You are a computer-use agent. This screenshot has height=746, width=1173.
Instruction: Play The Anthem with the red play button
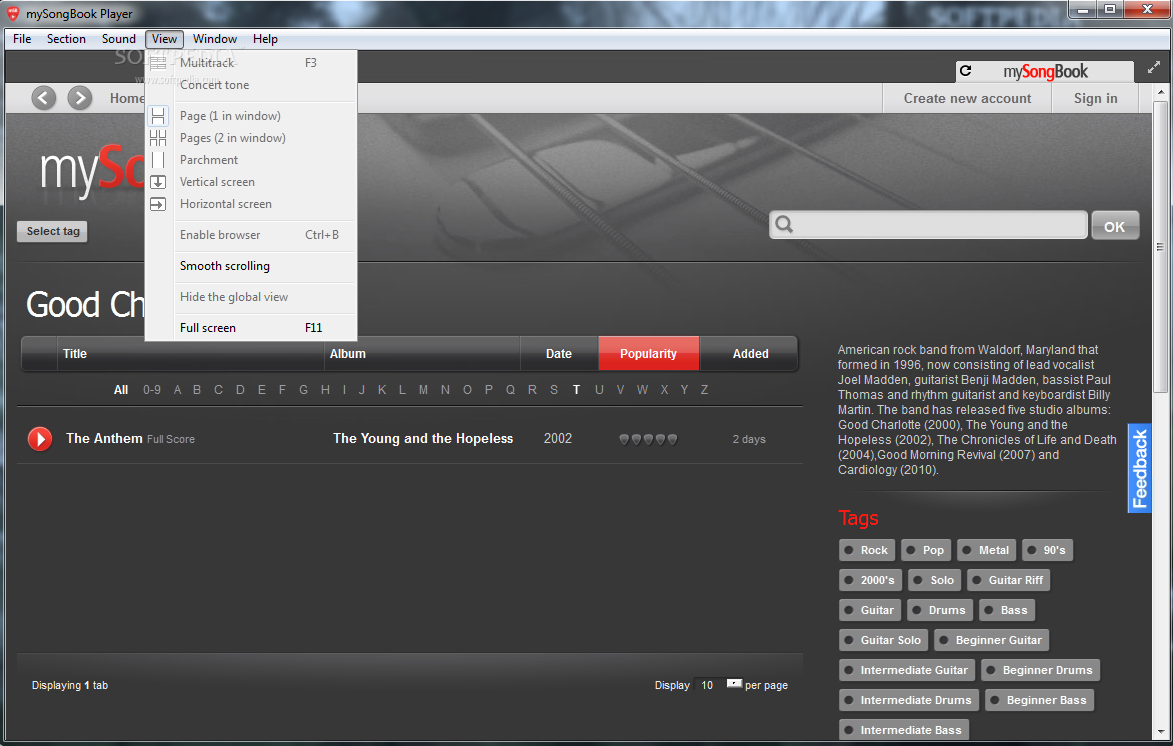tap(40, 438)
